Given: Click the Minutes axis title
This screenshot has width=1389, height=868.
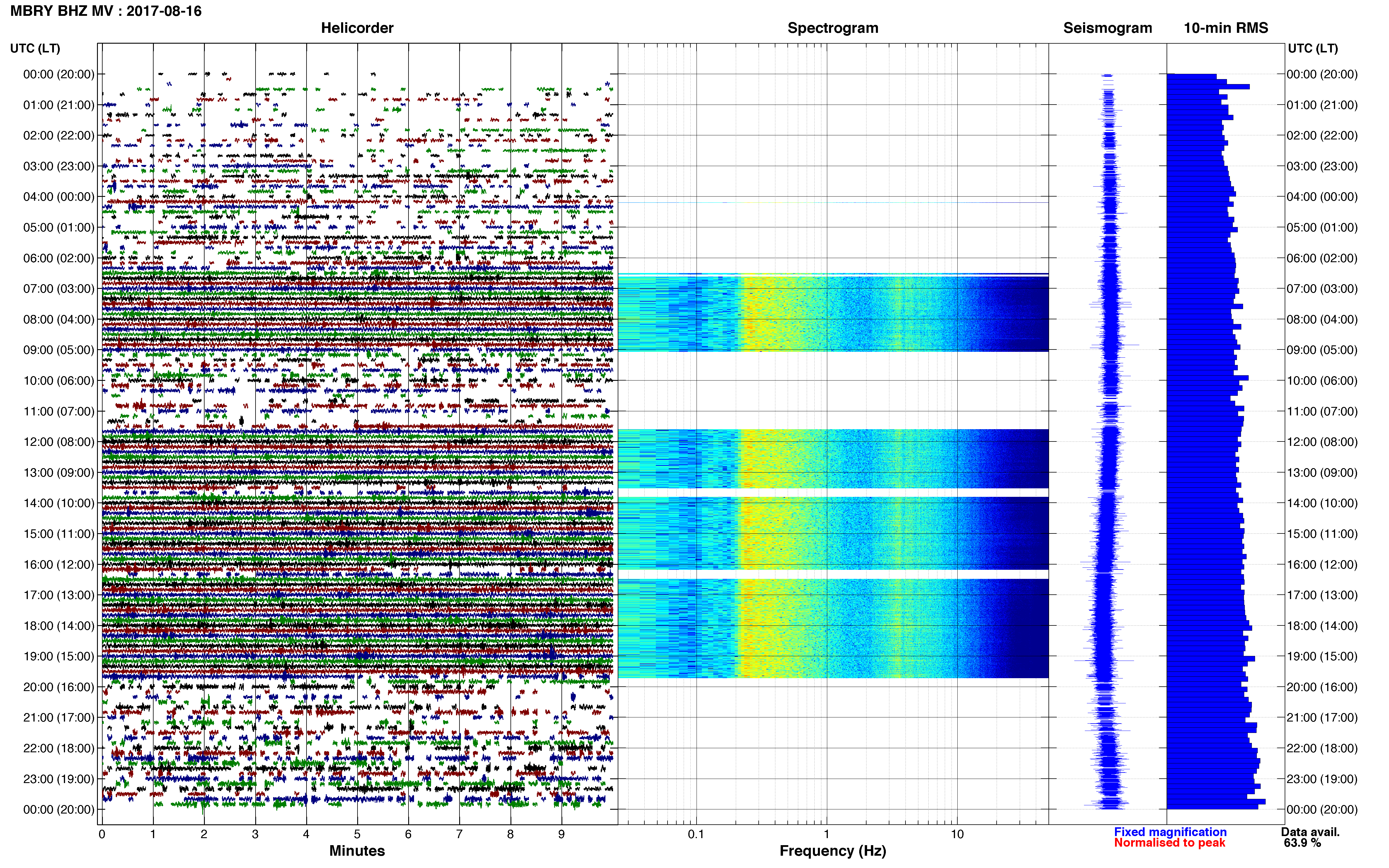Looking at the screenshot, I should tap(357, 851).
